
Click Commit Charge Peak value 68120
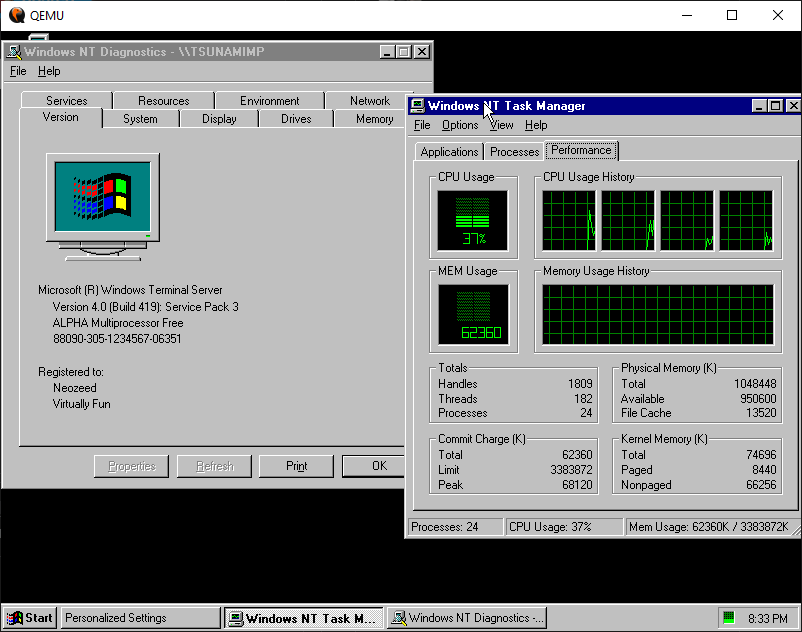pos(577,485)
